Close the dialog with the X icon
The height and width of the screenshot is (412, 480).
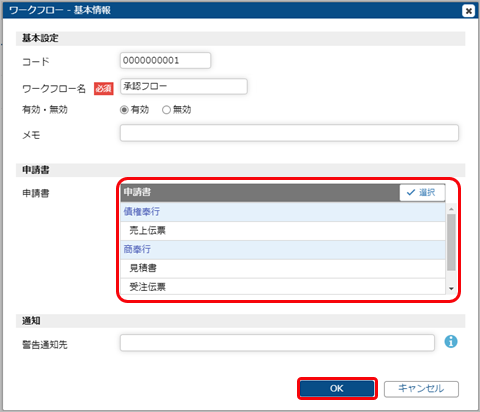coord(468,11)
